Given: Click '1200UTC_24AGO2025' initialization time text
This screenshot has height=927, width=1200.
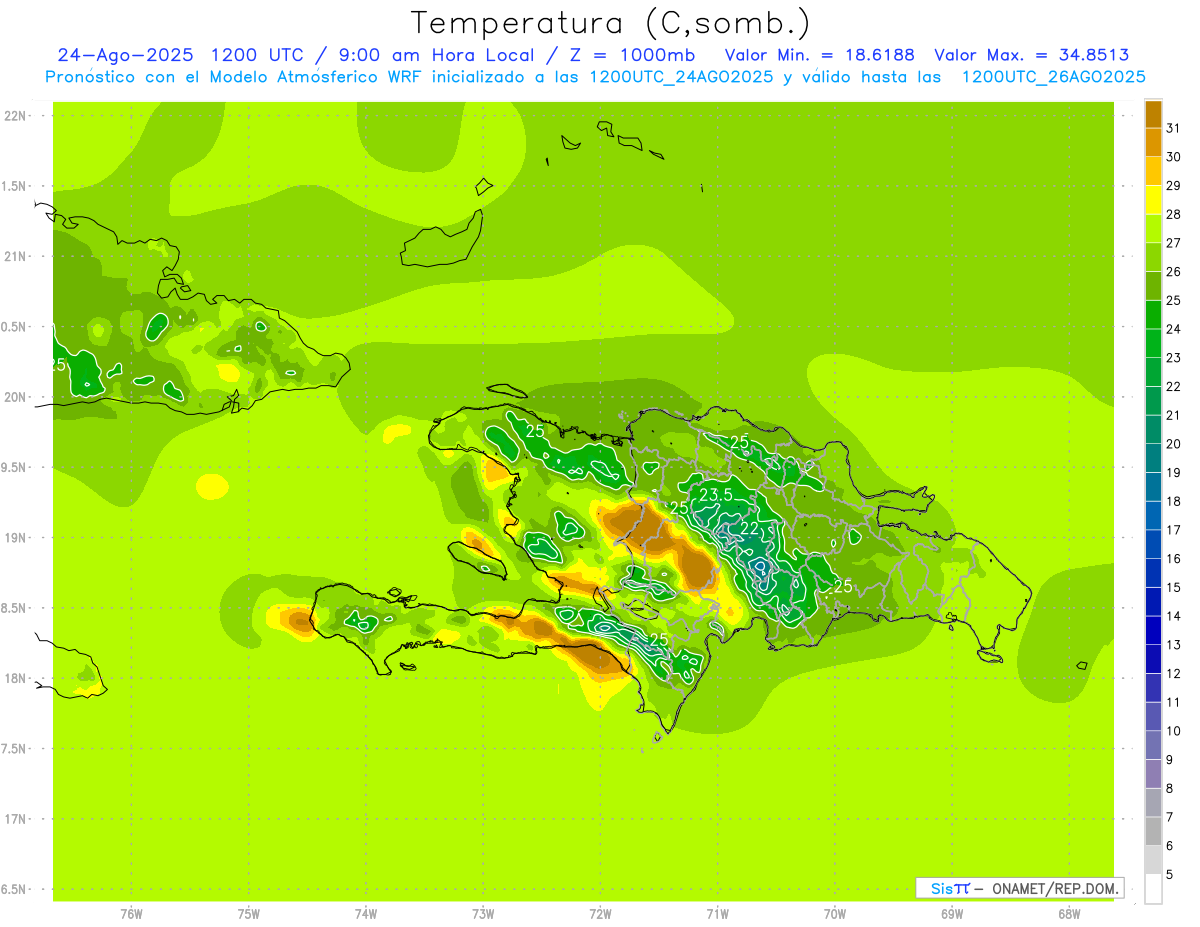Looking at the screenshot, I should (x=681, y=77).
